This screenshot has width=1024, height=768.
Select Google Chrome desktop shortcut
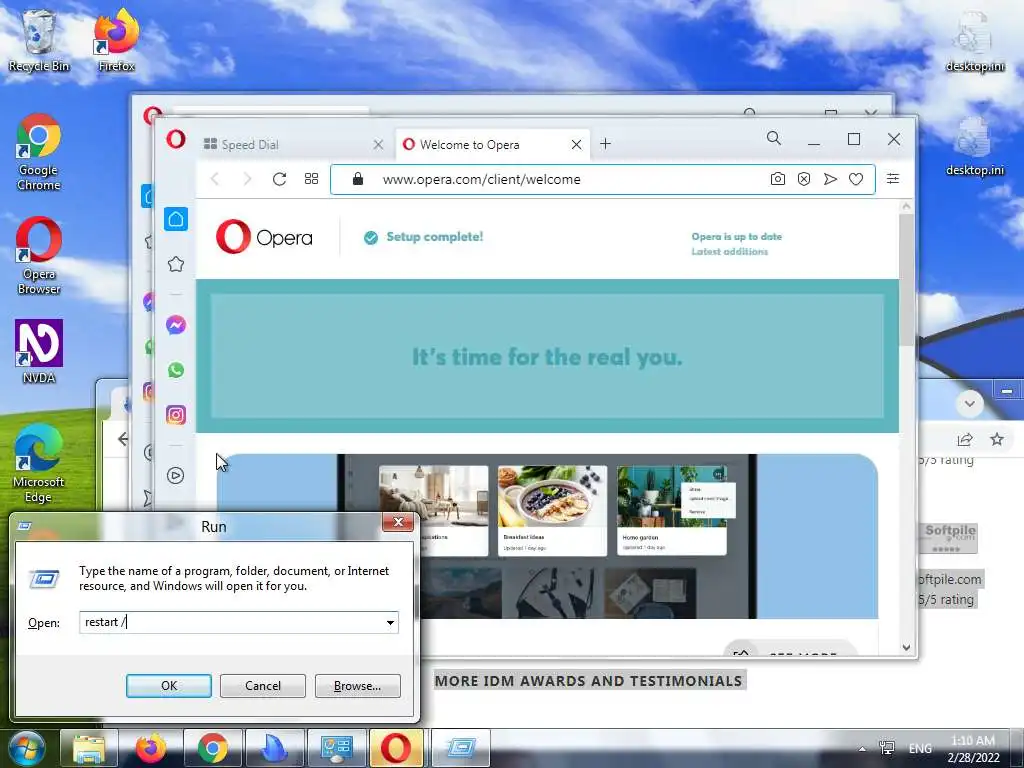[x=39, y=152]
